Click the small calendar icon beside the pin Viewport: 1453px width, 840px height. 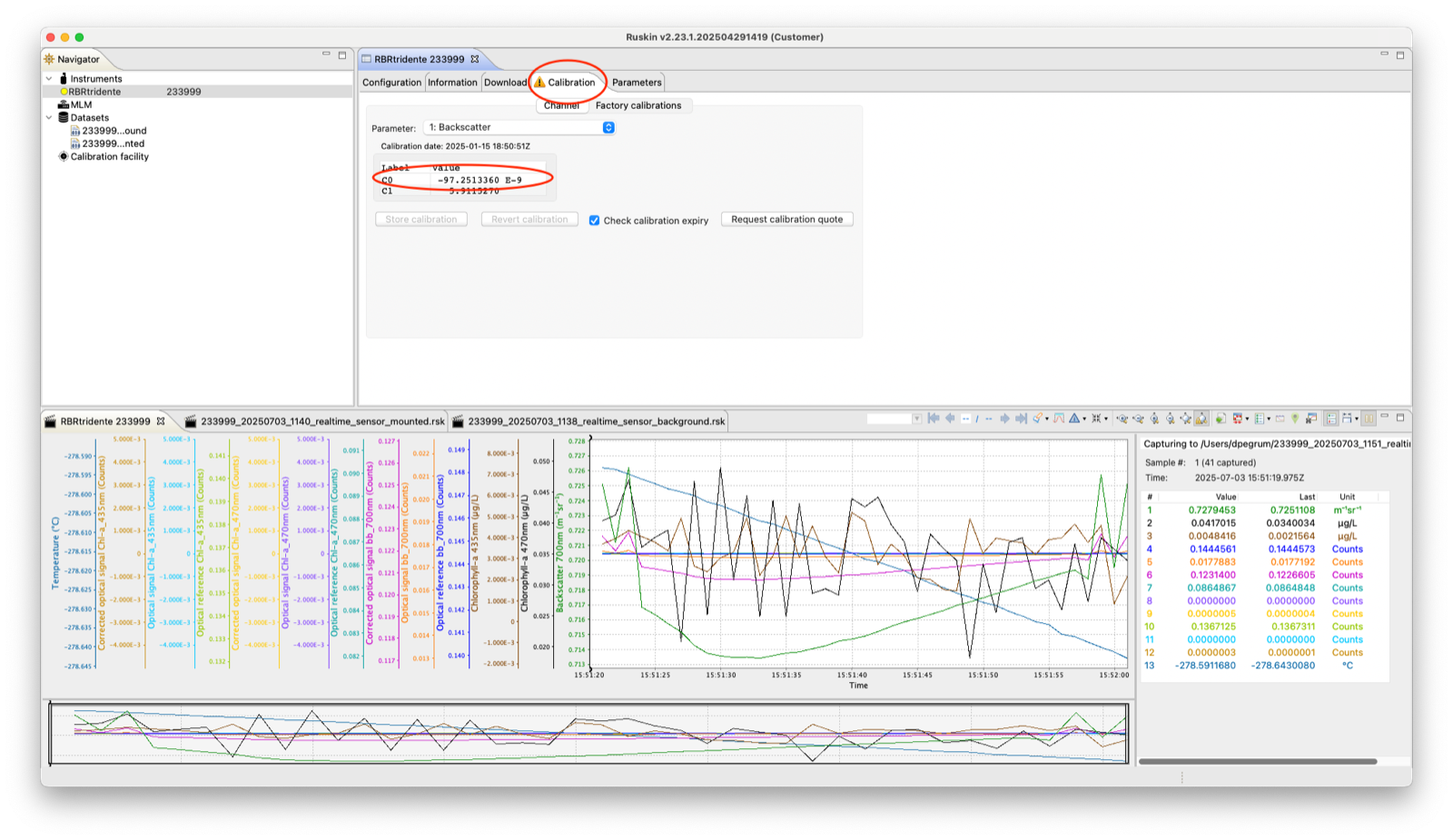click(x=1280, y=419)
